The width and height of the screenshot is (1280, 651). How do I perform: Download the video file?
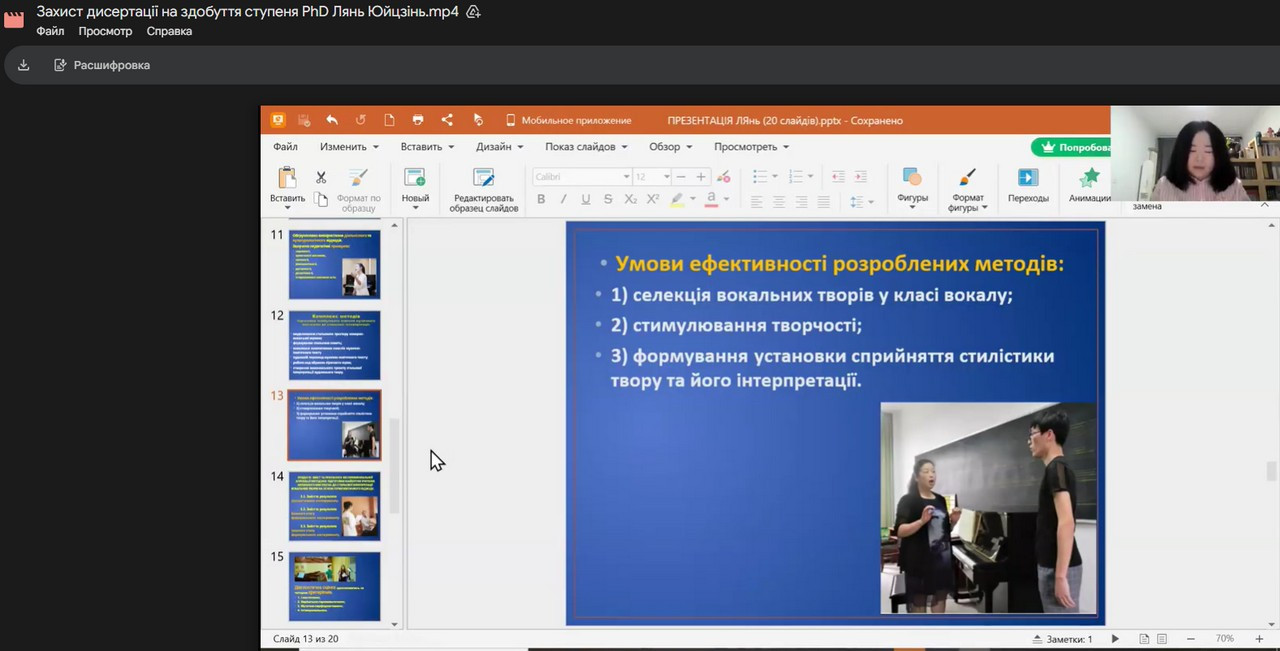(24, 65)
